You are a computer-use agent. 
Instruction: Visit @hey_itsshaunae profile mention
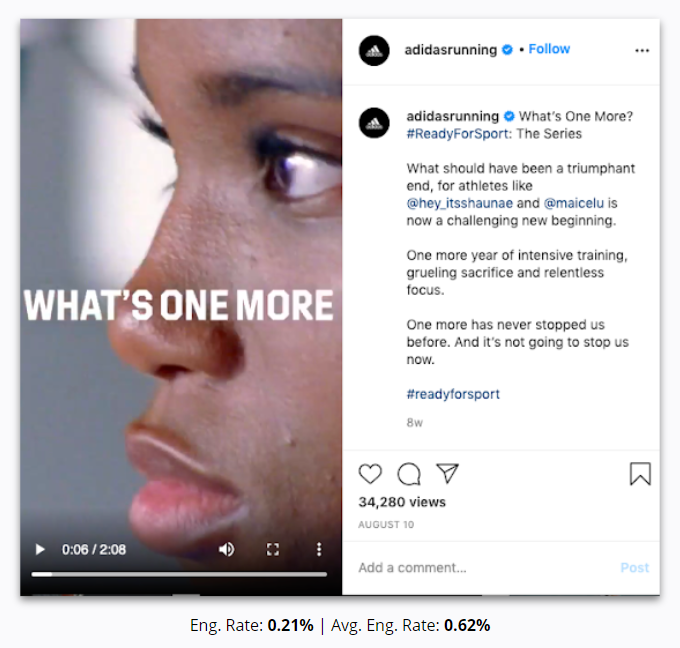click(460, 203)
